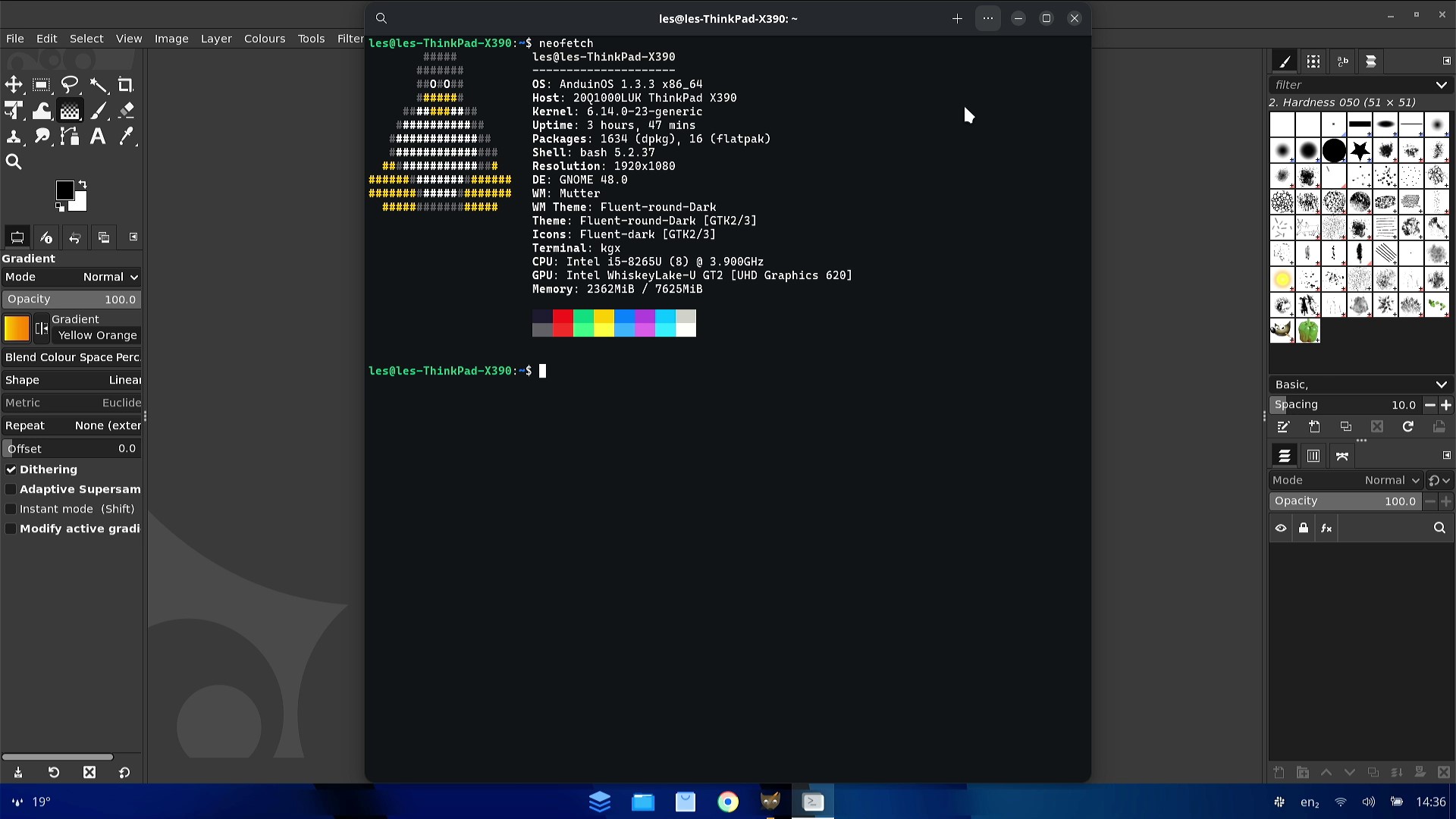Open the Repeat None dropdown
This screenshot has width=1456, height=819.
tap(71, 425)
